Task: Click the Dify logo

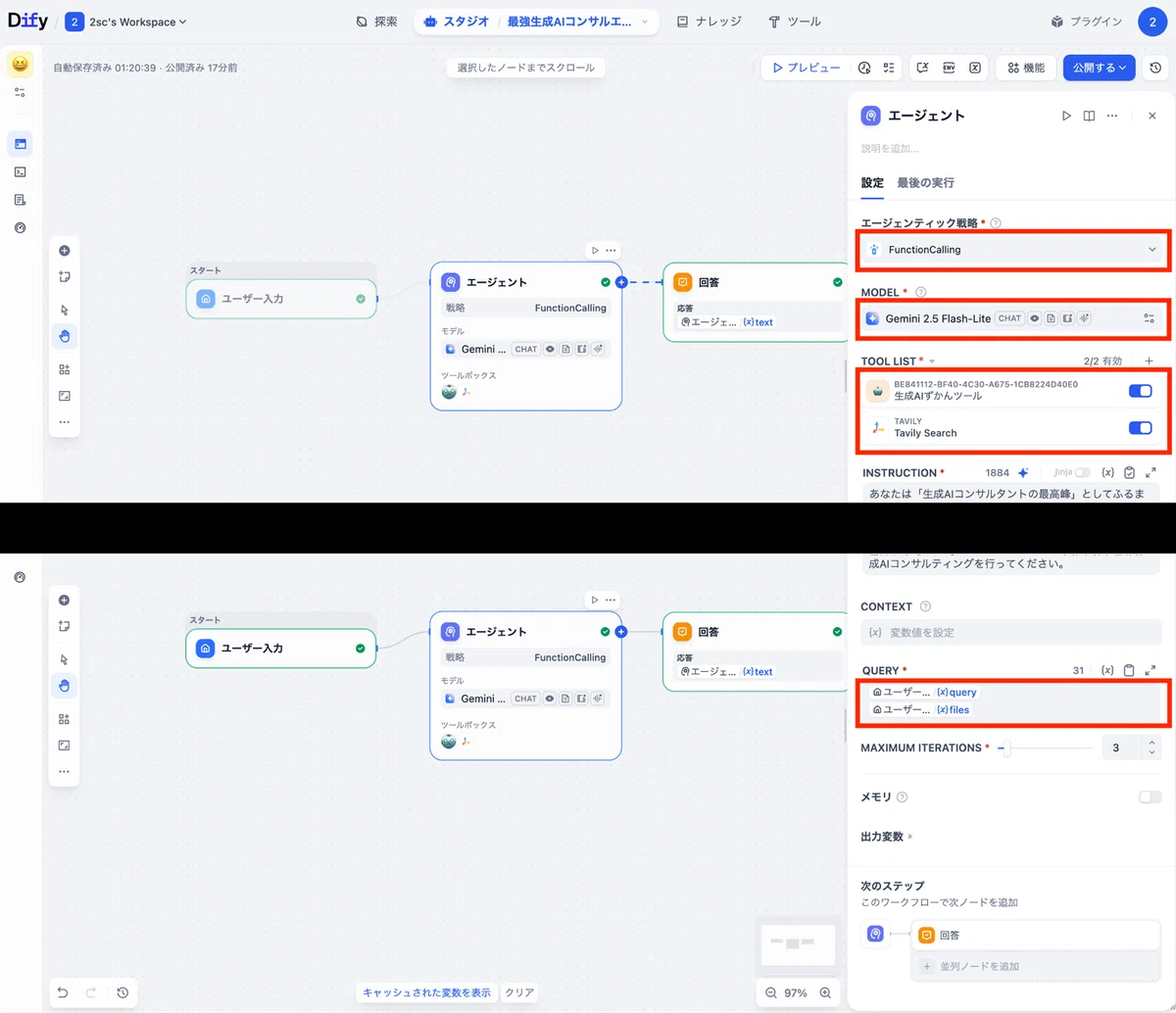Action: (27, 21)
